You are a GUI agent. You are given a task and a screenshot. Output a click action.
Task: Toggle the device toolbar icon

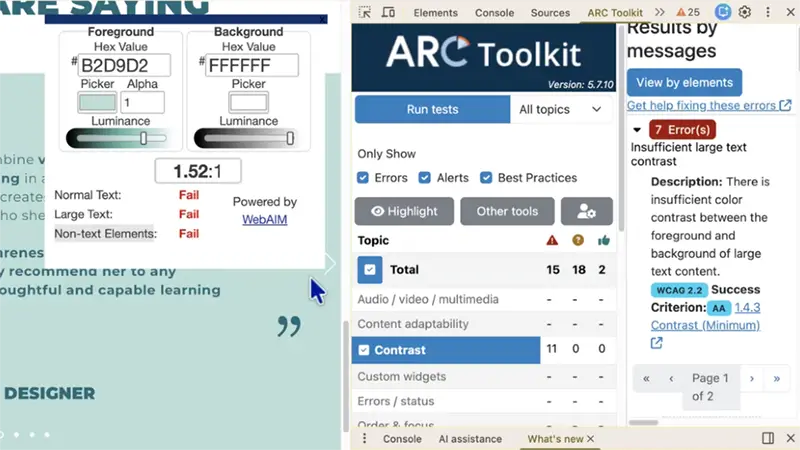tap(388, 12)
